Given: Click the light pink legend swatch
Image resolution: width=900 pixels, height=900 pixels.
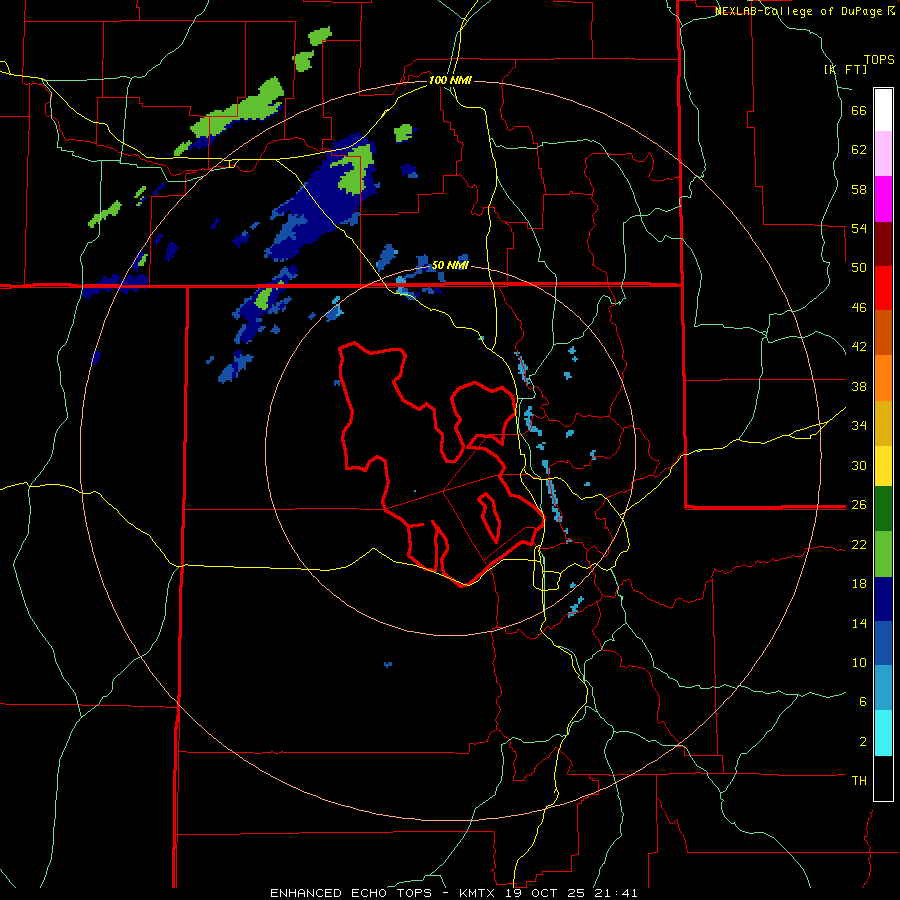Looking at the screenshot, I should [883, 154].
